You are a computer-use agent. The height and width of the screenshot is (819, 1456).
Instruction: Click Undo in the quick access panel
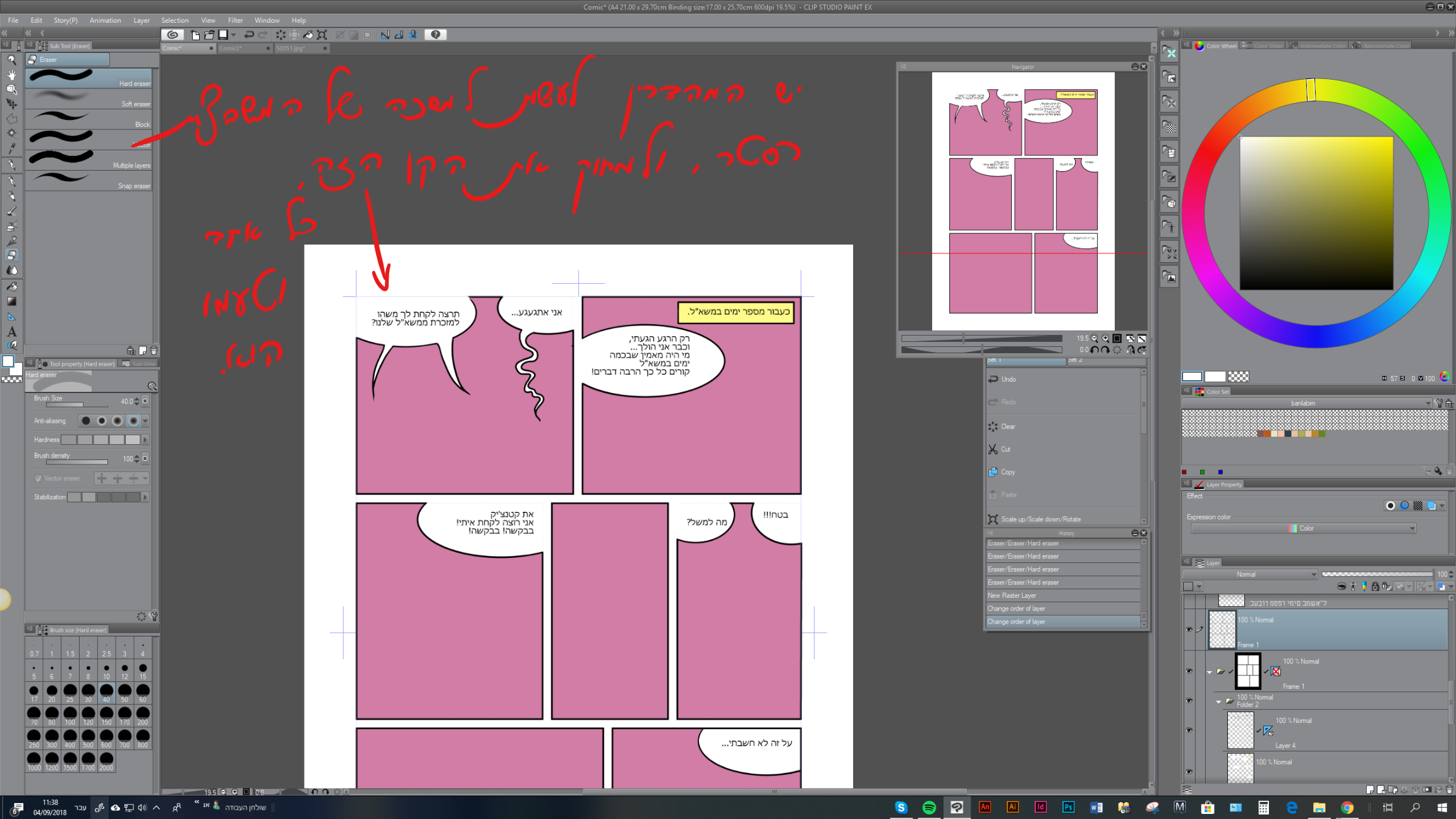pos(1008,379)
